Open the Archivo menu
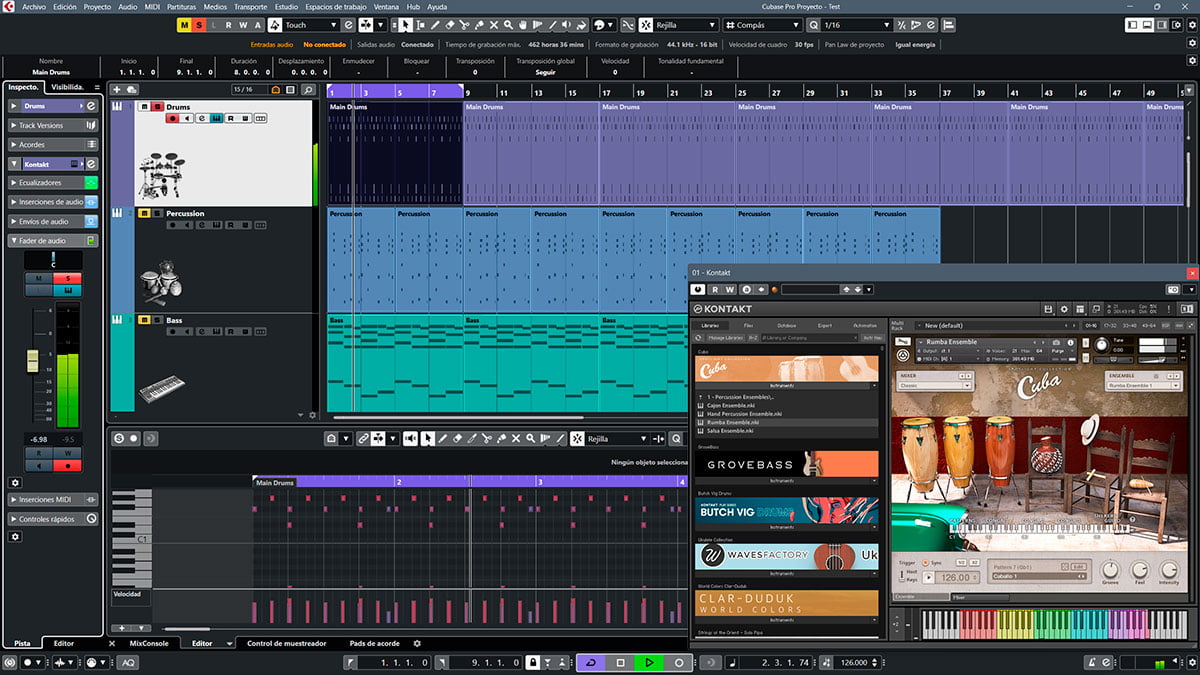The height and width of the screenshot is (675, 1200). 34,6
